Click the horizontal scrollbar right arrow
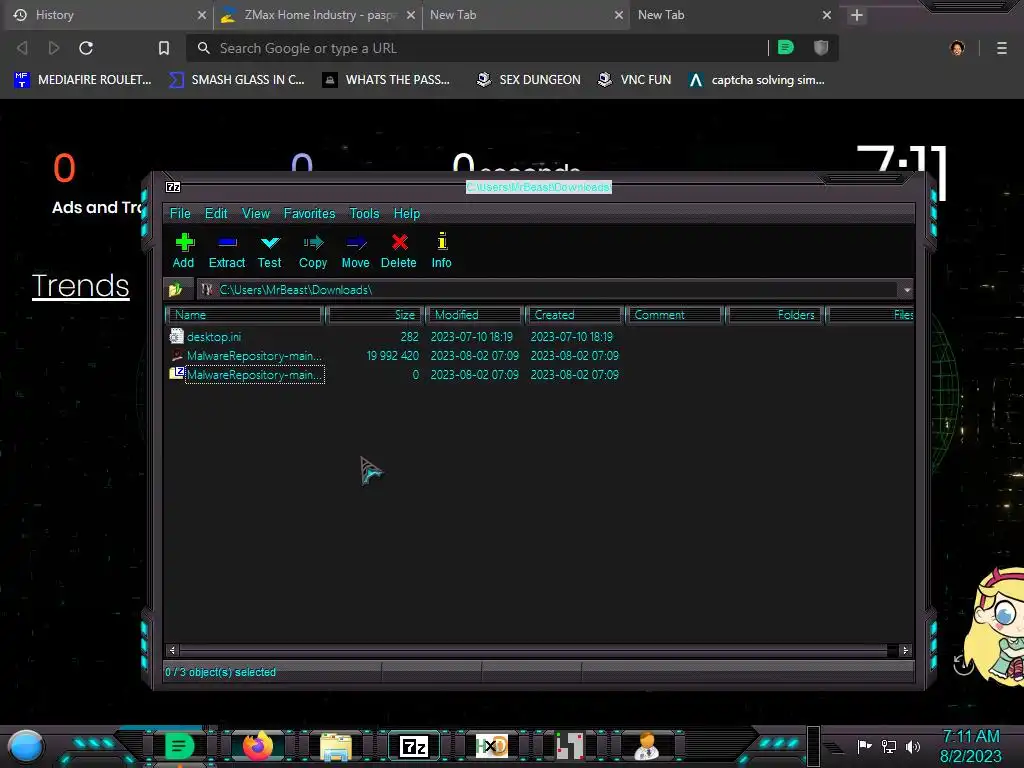 [x=905, y=650]
